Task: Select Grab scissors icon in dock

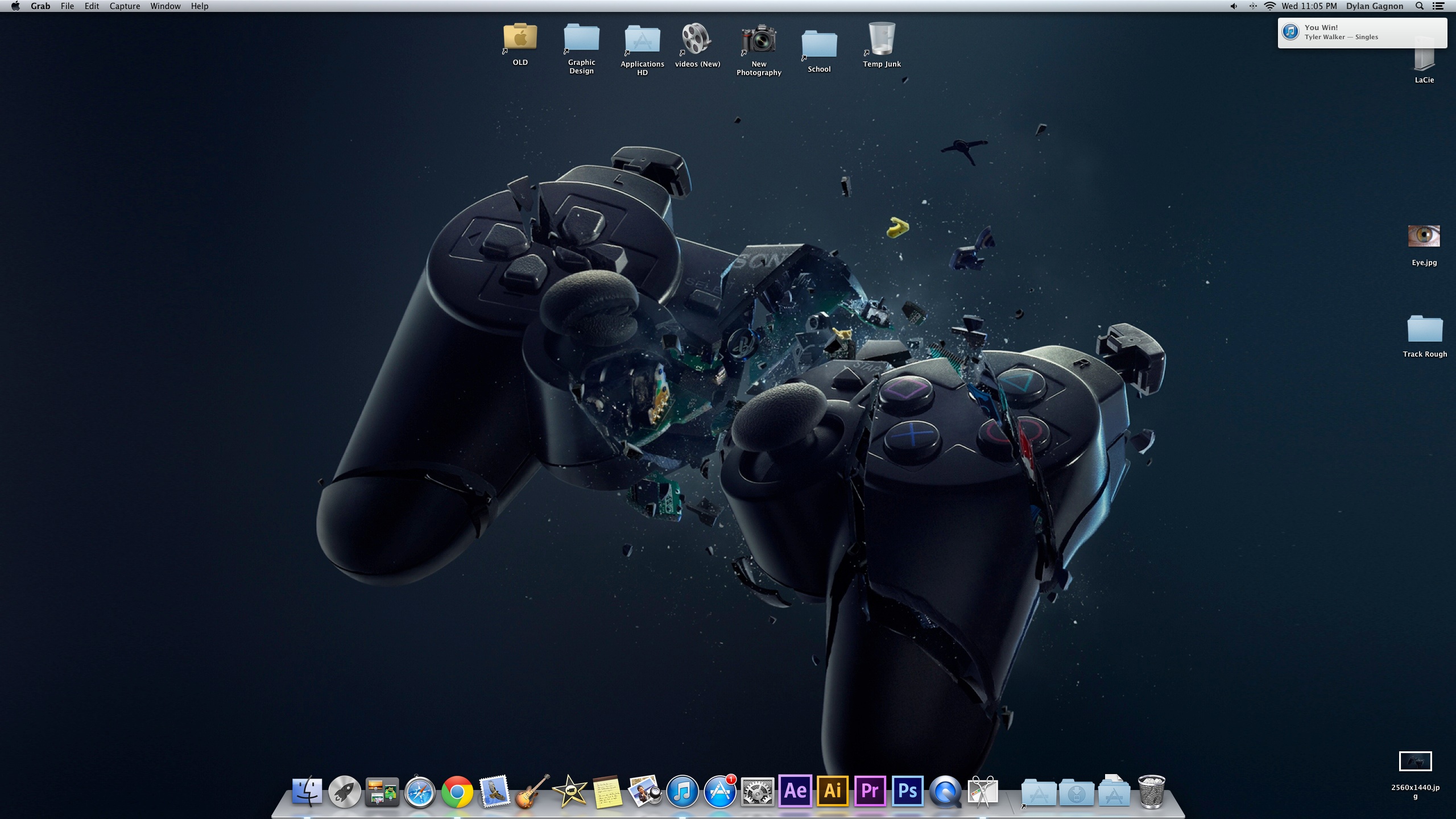Action: [983, 791]
